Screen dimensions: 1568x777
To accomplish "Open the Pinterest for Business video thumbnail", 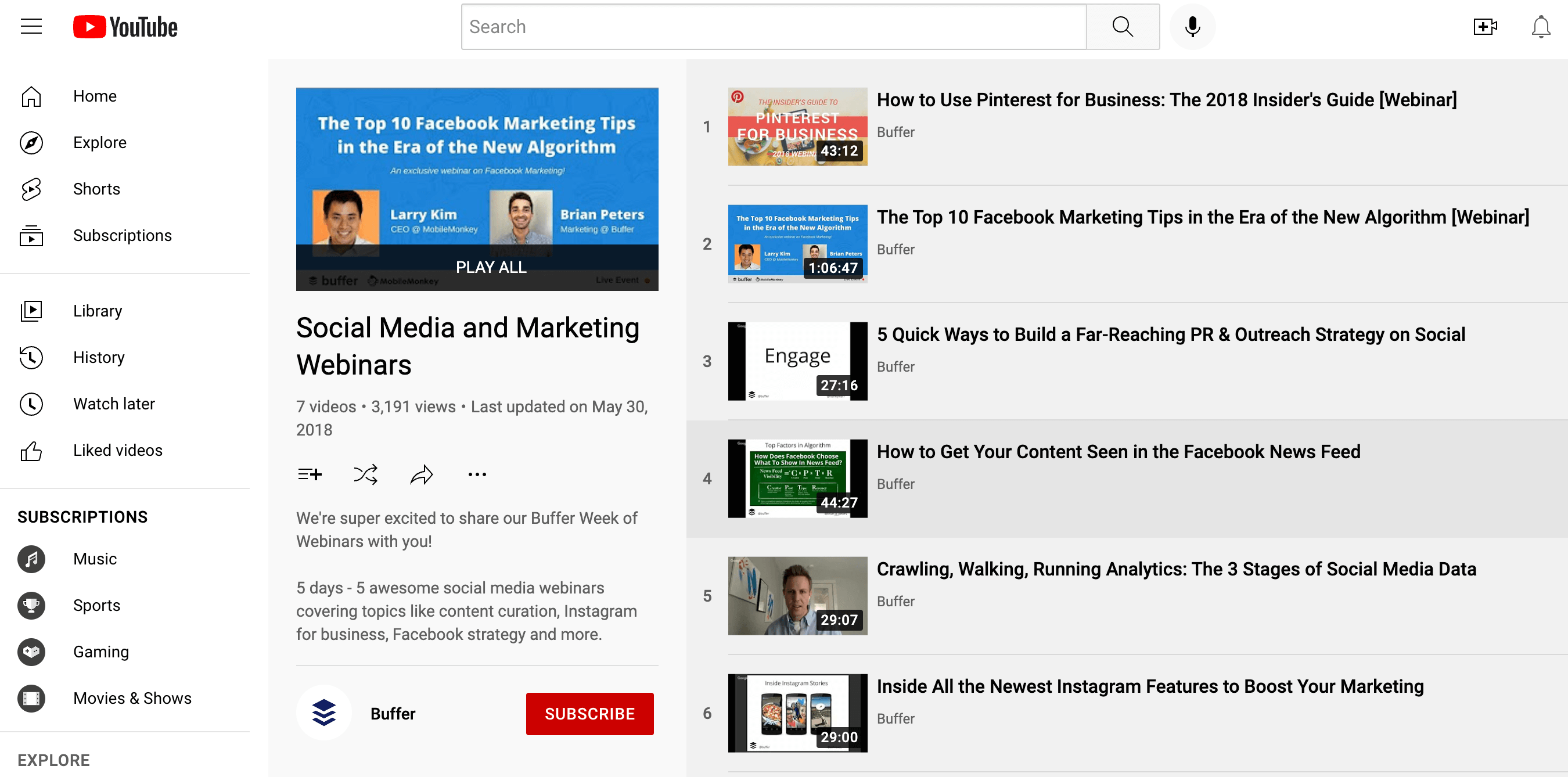I will [797, 127].
